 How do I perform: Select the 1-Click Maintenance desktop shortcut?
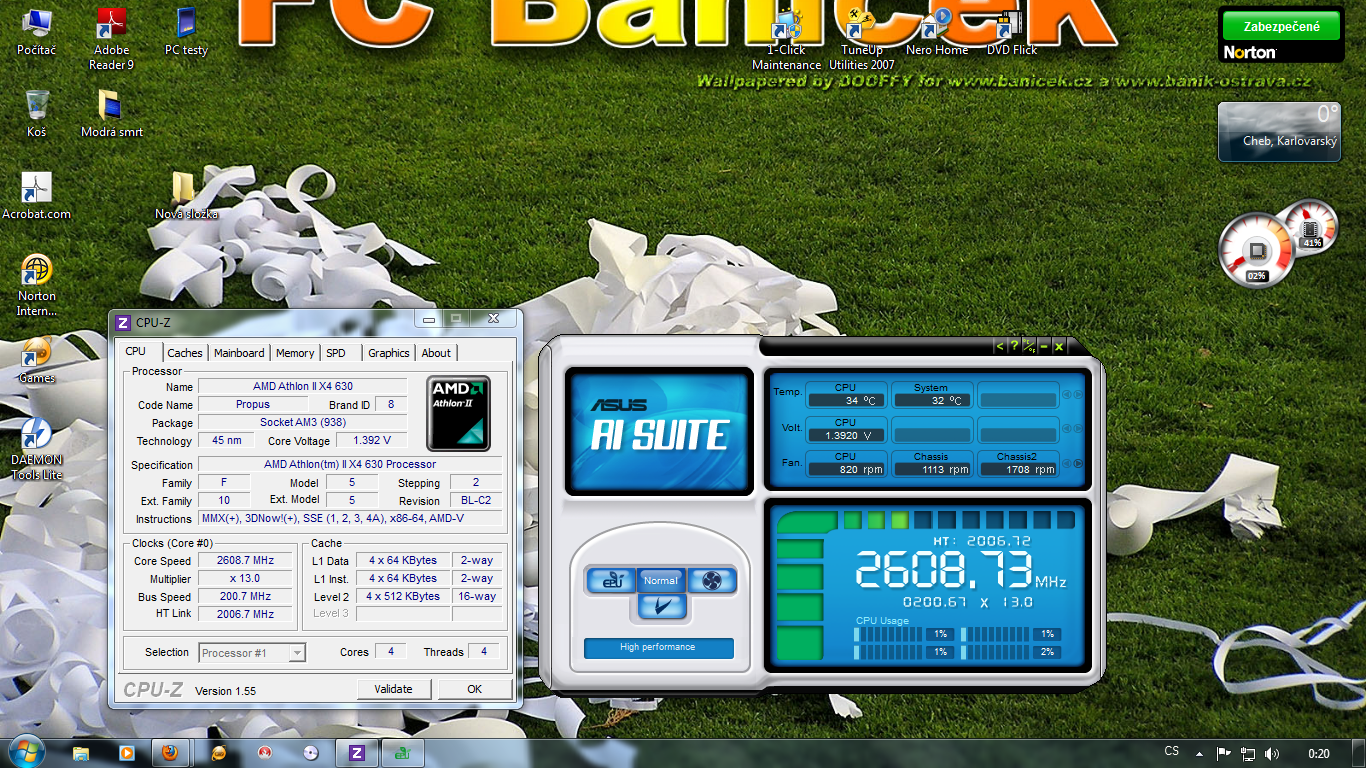tap(787, 38)
